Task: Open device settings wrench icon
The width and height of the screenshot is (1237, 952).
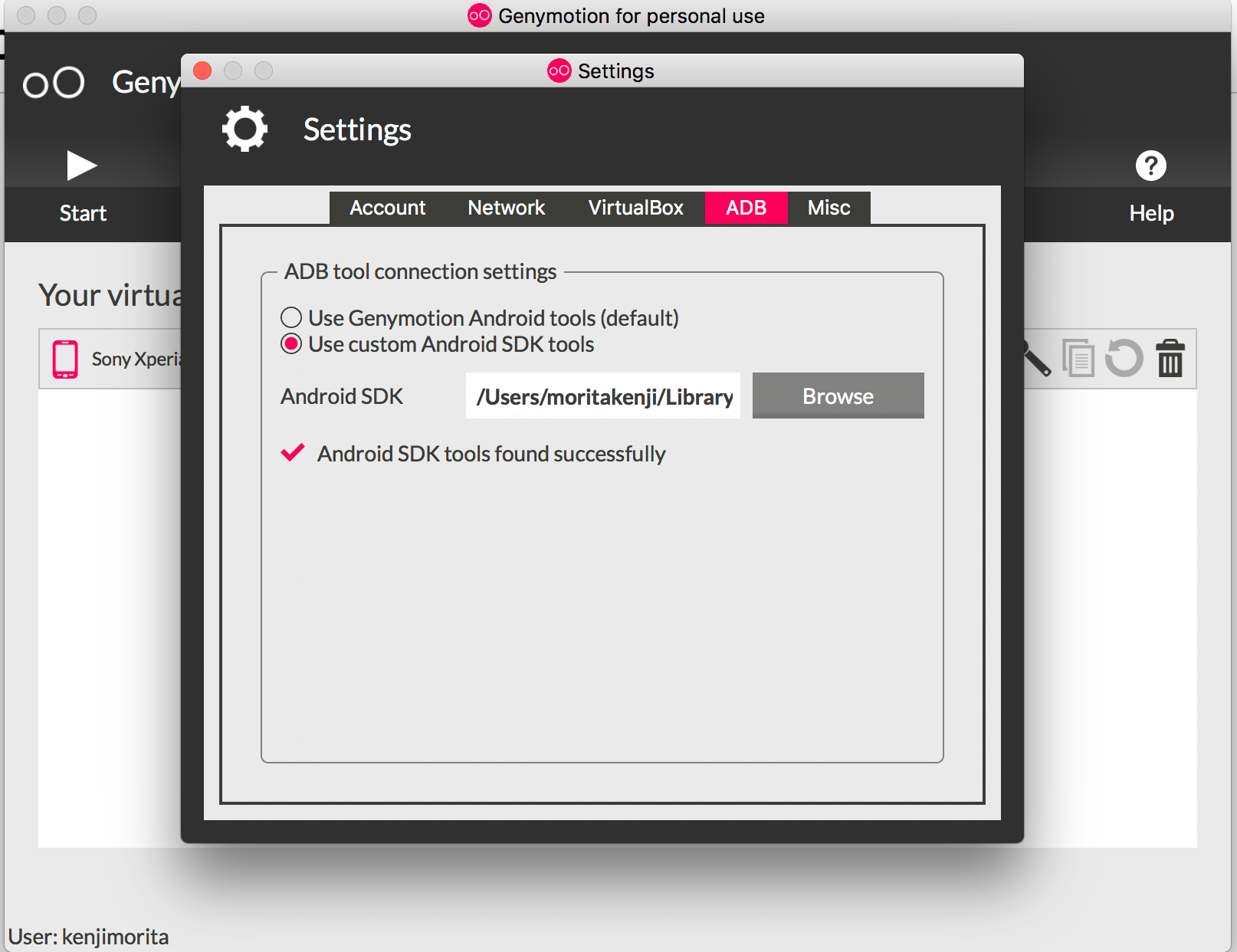Action: point(1036,359)
